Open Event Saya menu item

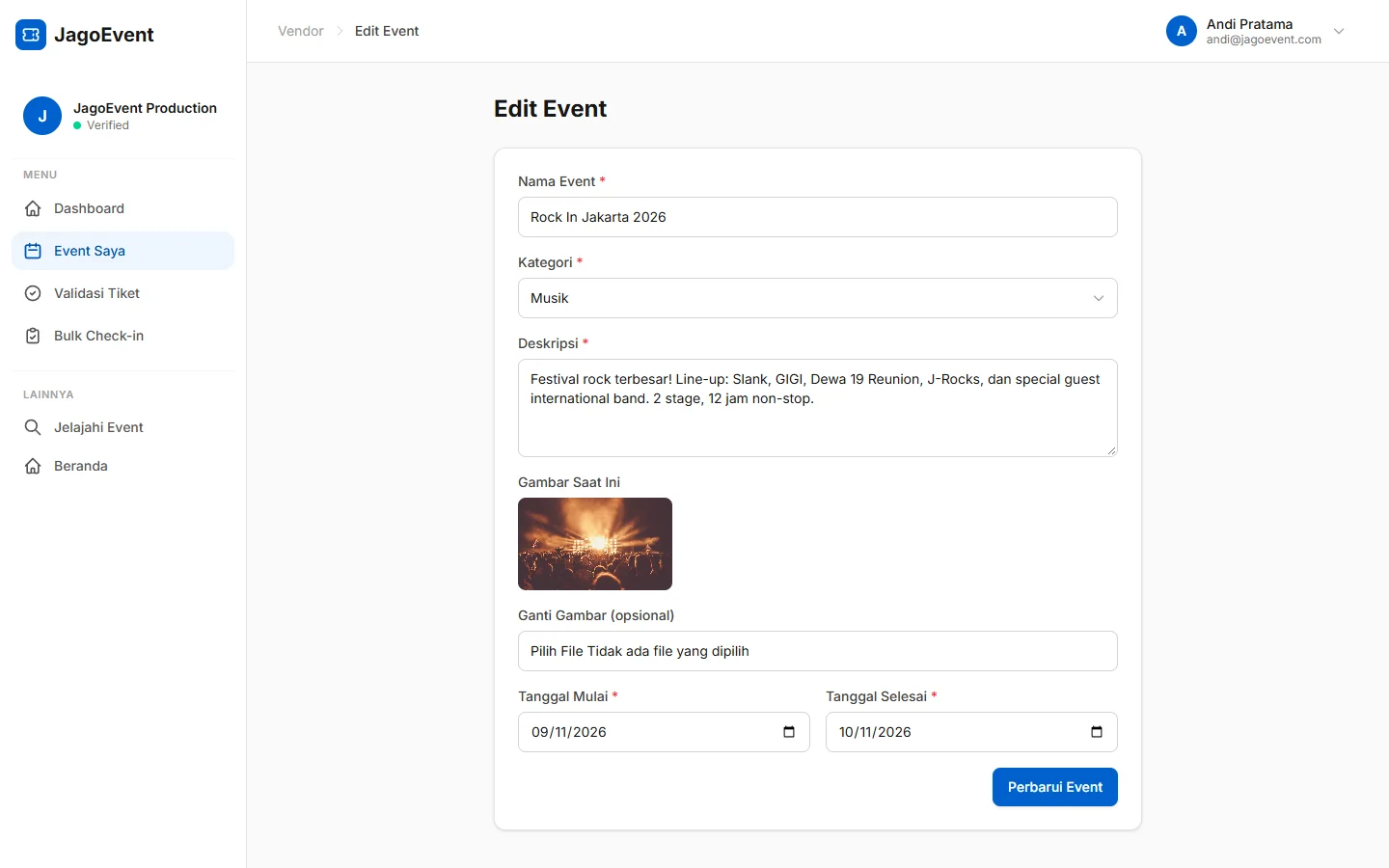[123, 251]
